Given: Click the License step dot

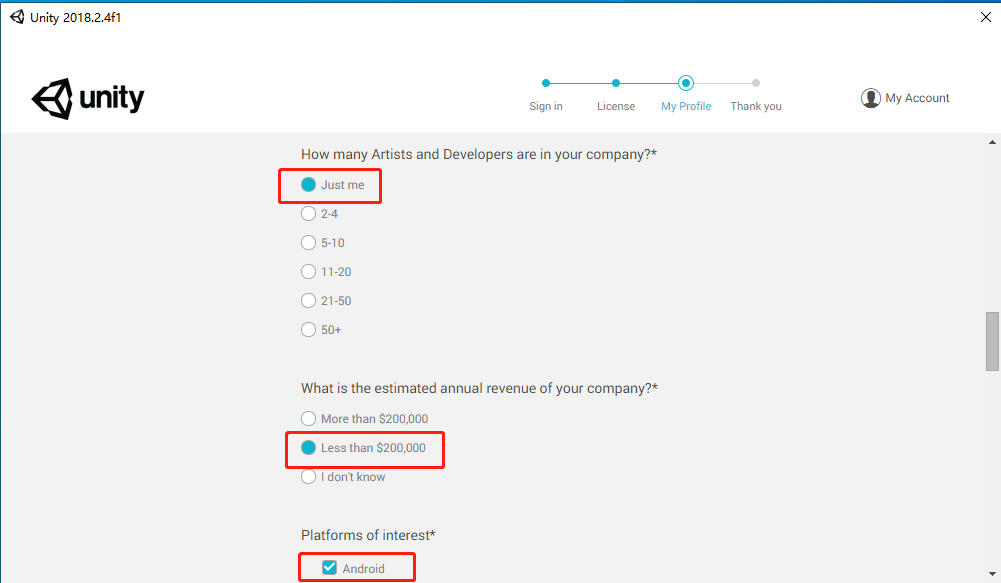Looking at the screenshot, I should [615, 83].
